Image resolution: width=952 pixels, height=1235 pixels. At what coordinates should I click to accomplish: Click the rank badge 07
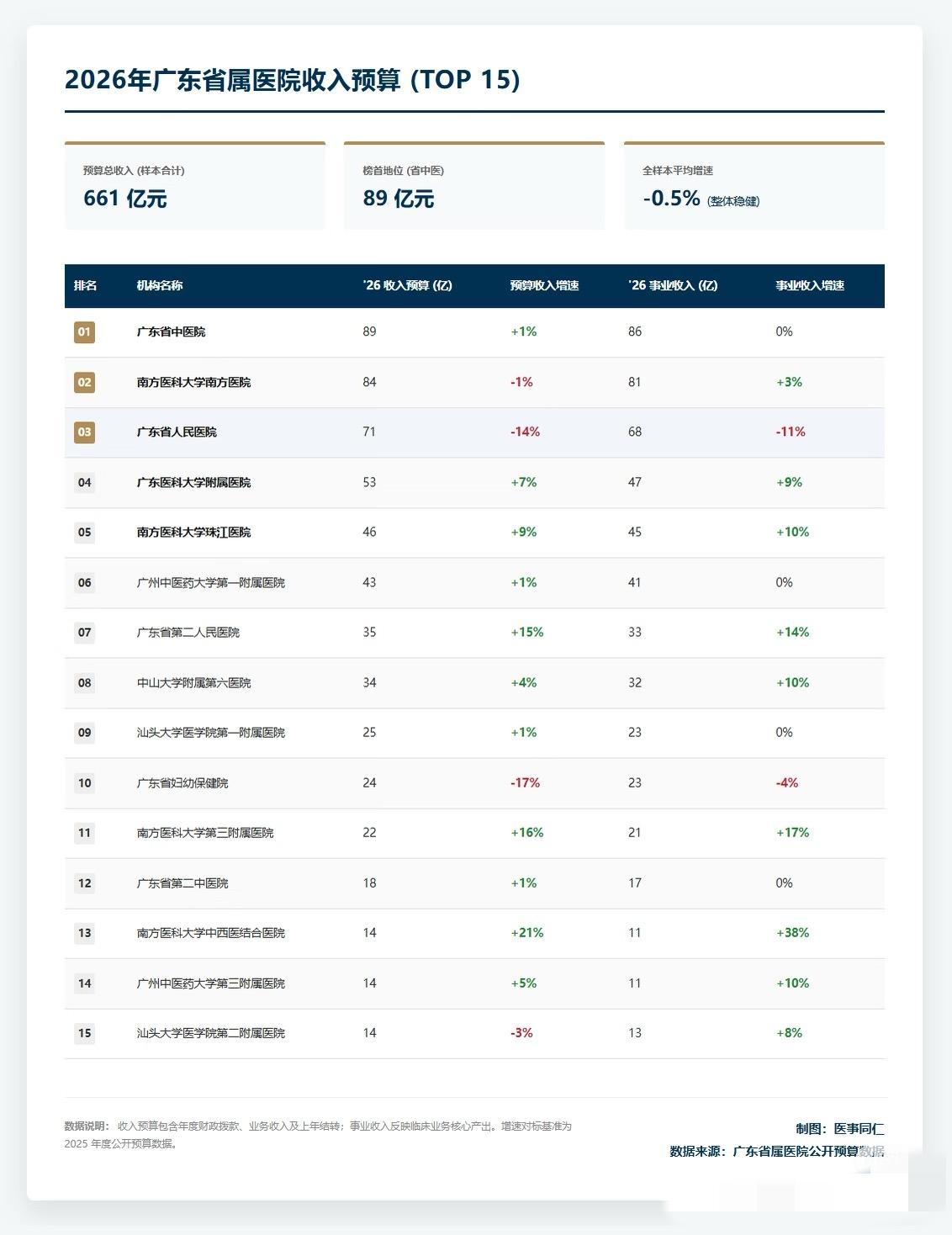tap(84, 633)
